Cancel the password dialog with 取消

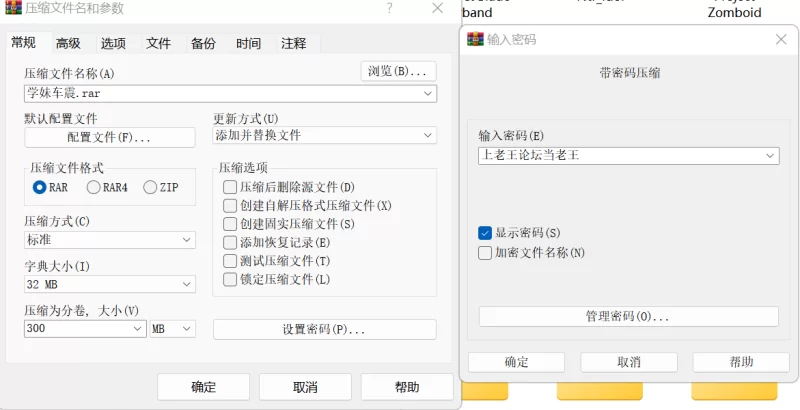coord(629,363)
